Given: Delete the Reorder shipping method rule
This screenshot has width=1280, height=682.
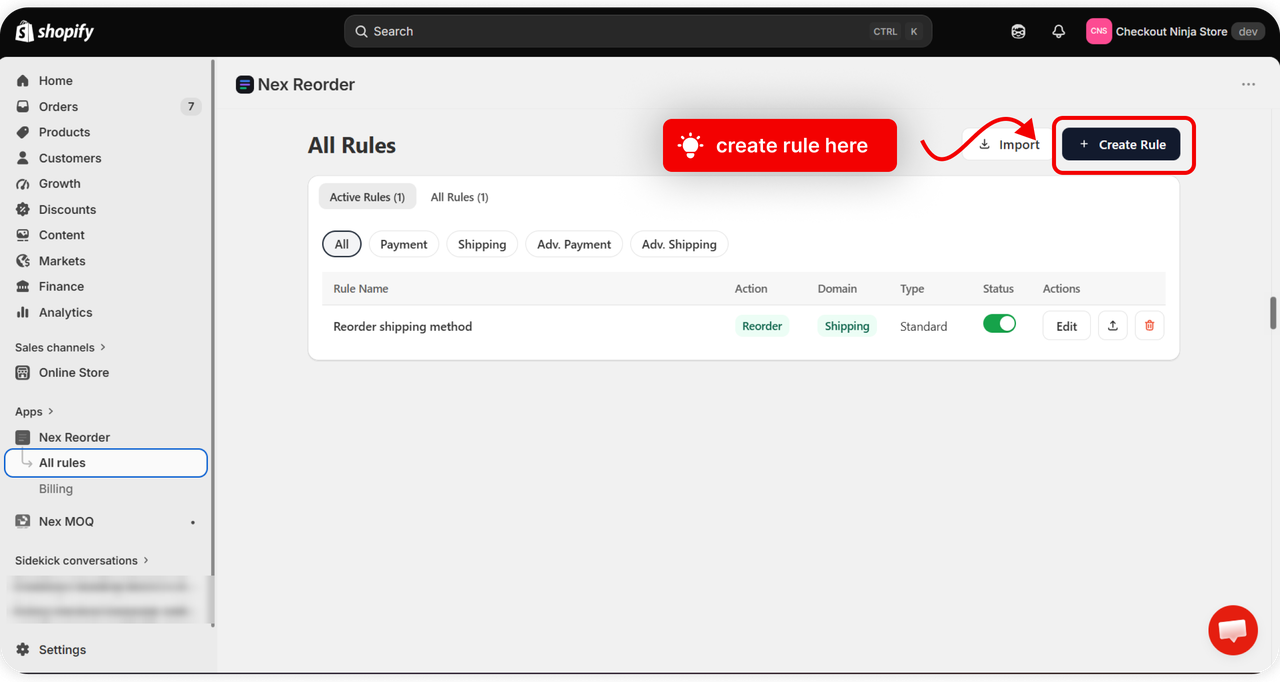Looking at the screenshot, I should coord(1149,326).
